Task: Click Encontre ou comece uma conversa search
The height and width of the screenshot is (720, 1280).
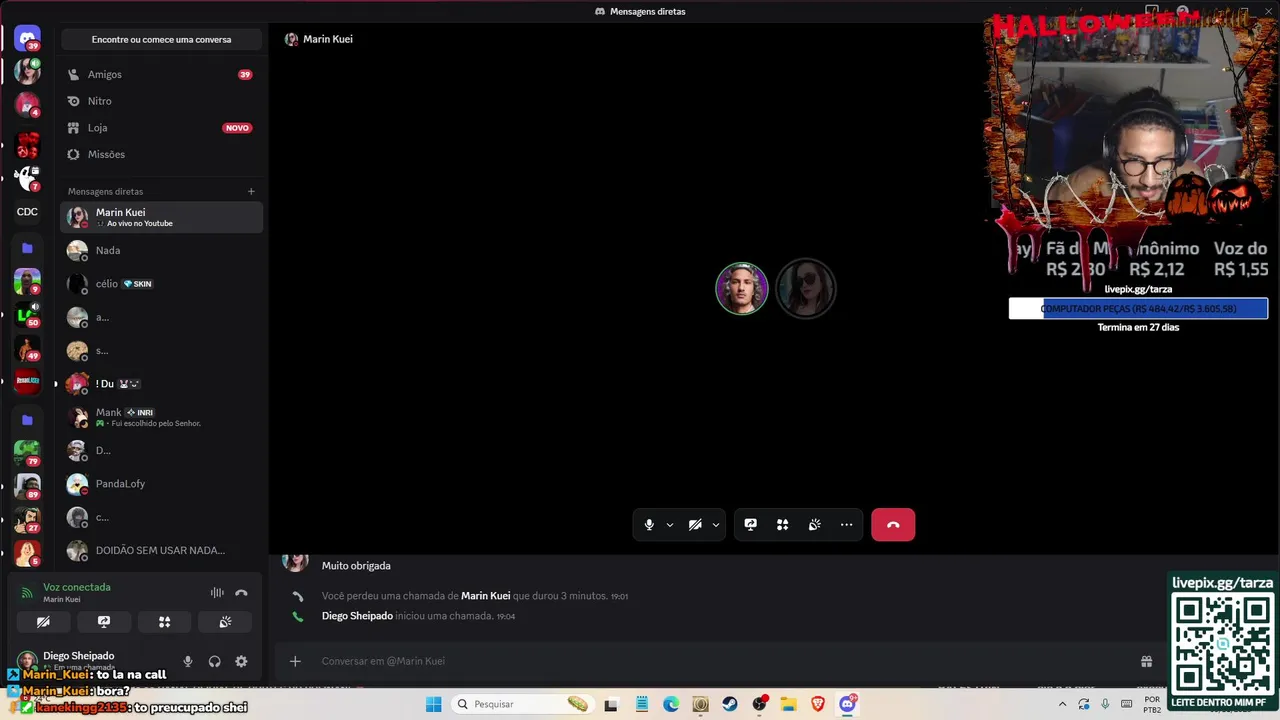Action: pyautogui.click(x=161, y=40)
